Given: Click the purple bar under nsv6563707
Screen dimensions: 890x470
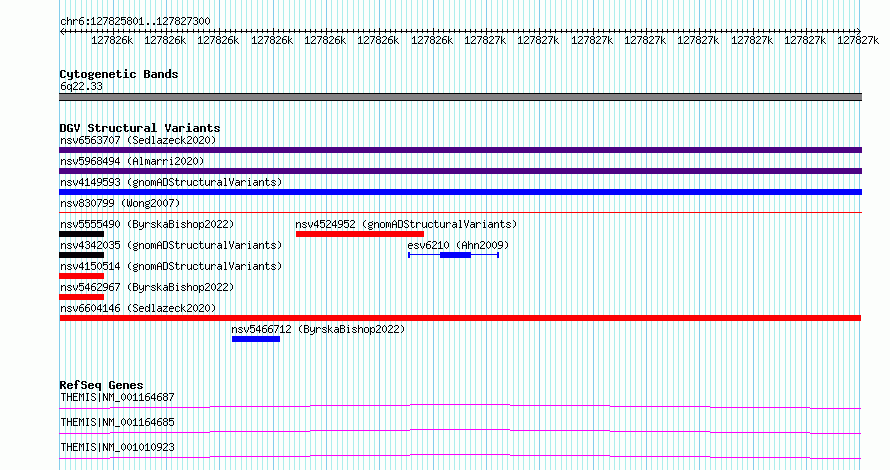Looking at the screenshot, I should click(x=460, y=150).
